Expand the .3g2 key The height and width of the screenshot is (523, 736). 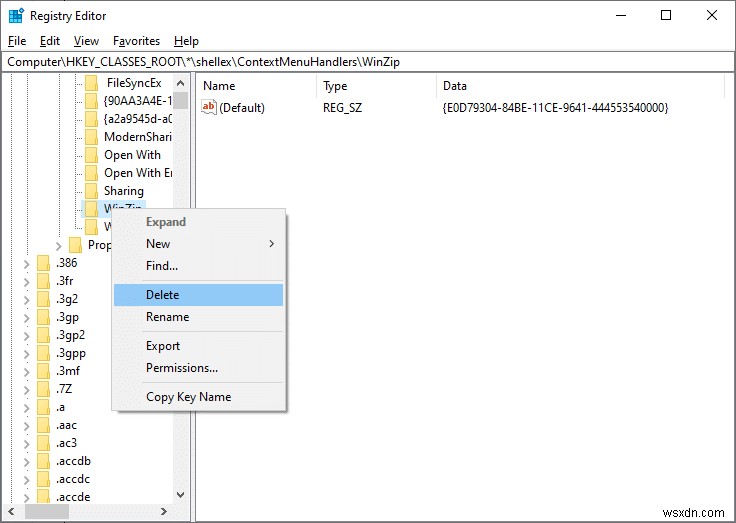click(27, 300)
